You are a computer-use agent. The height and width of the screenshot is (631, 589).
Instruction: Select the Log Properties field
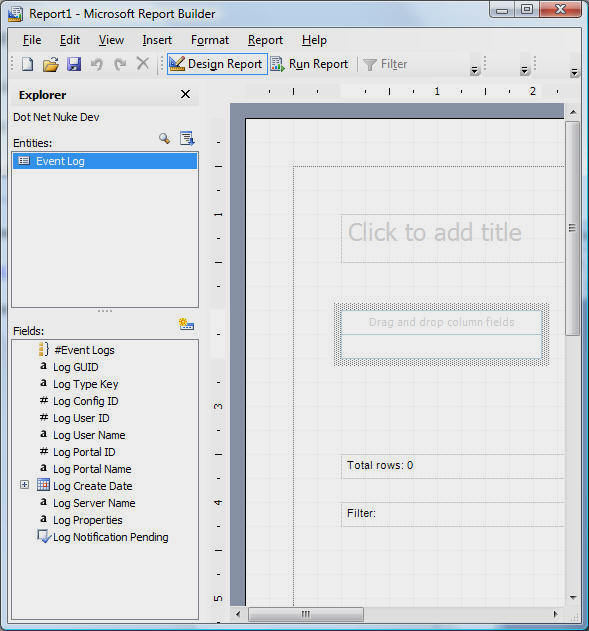click(88, 520)
